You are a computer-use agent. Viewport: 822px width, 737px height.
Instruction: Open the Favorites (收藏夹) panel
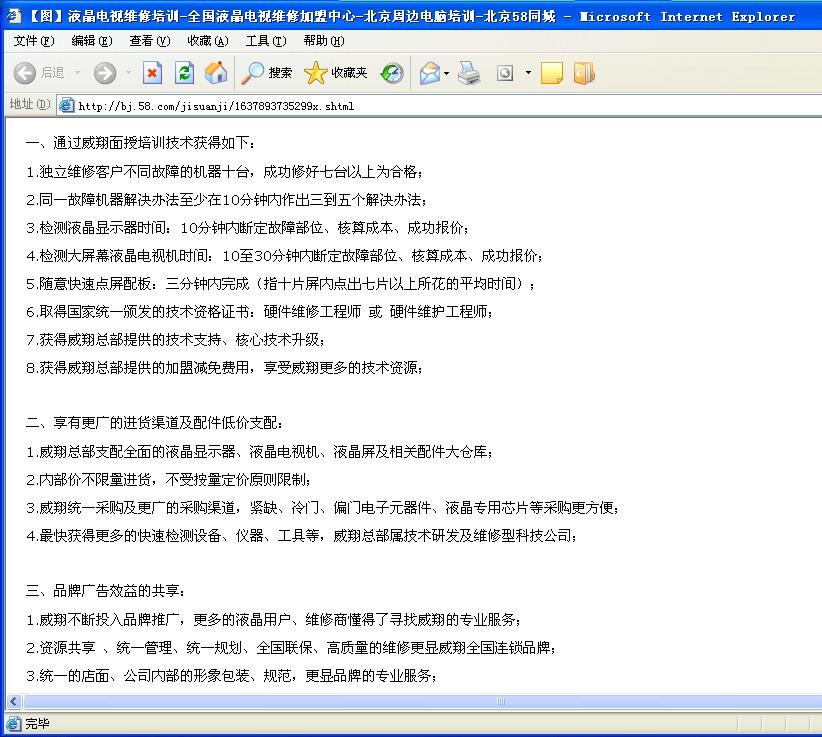point(336,73)
